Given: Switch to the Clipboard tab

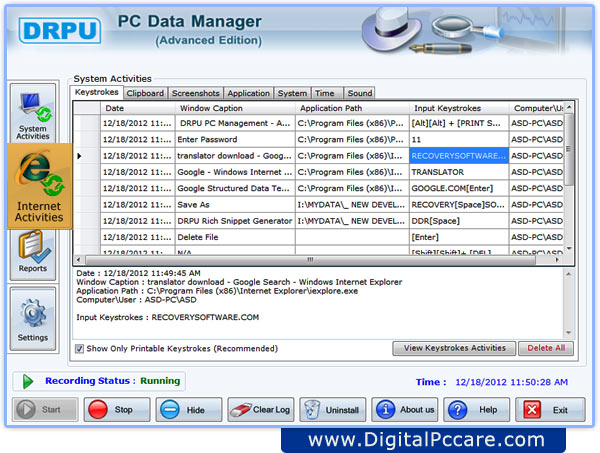Looking at the screenshot, I should tap(145, 93).
